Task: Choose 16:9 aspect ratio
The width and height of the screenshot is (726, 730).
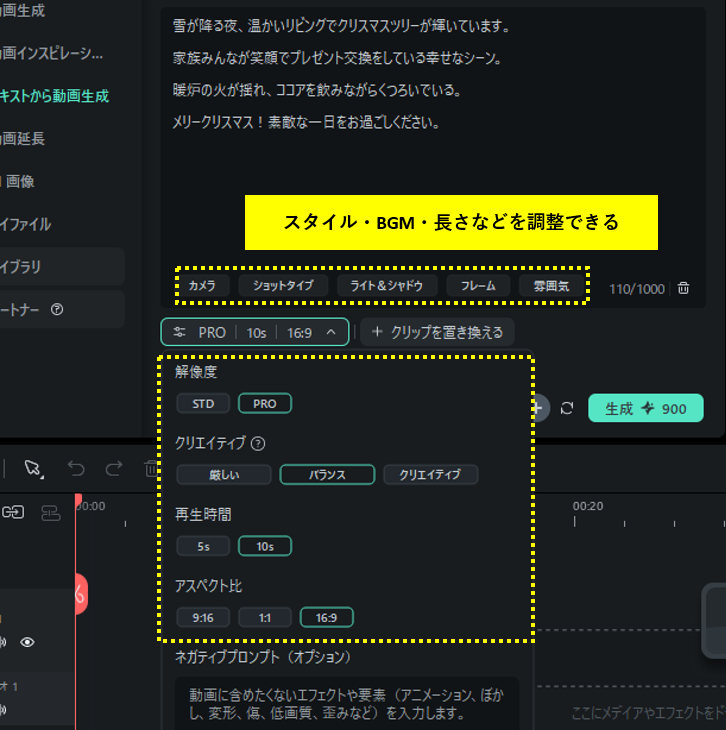Action: [326, 618]
